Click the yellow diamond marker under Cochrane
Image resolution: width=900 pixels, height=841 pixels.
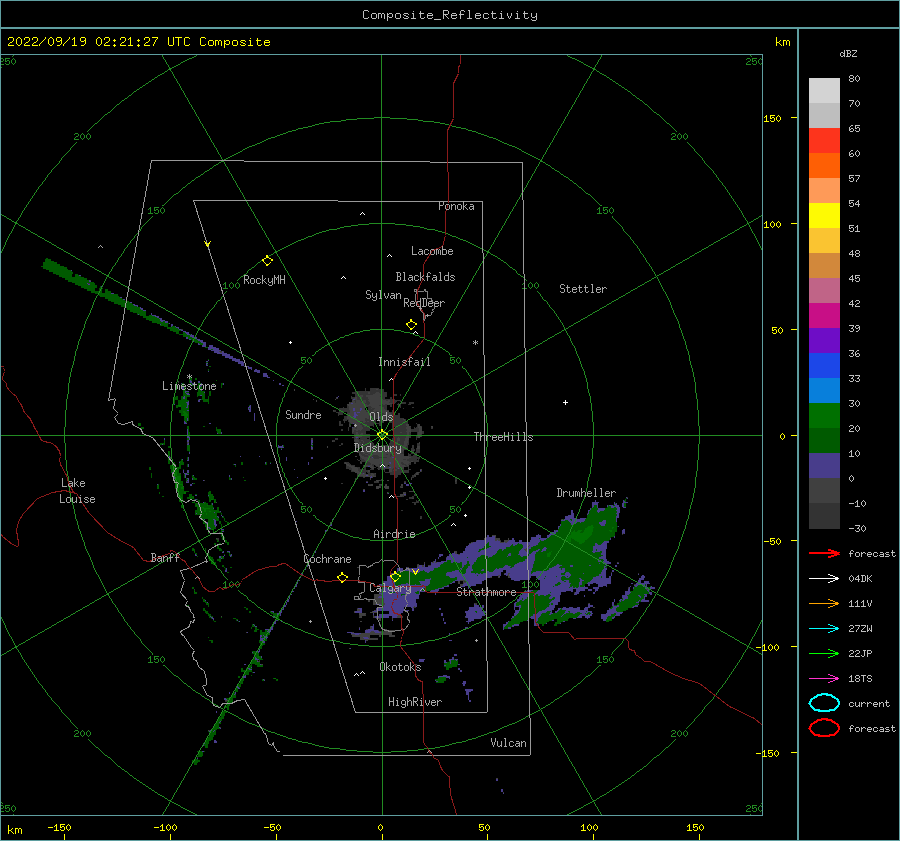[342, 578]
